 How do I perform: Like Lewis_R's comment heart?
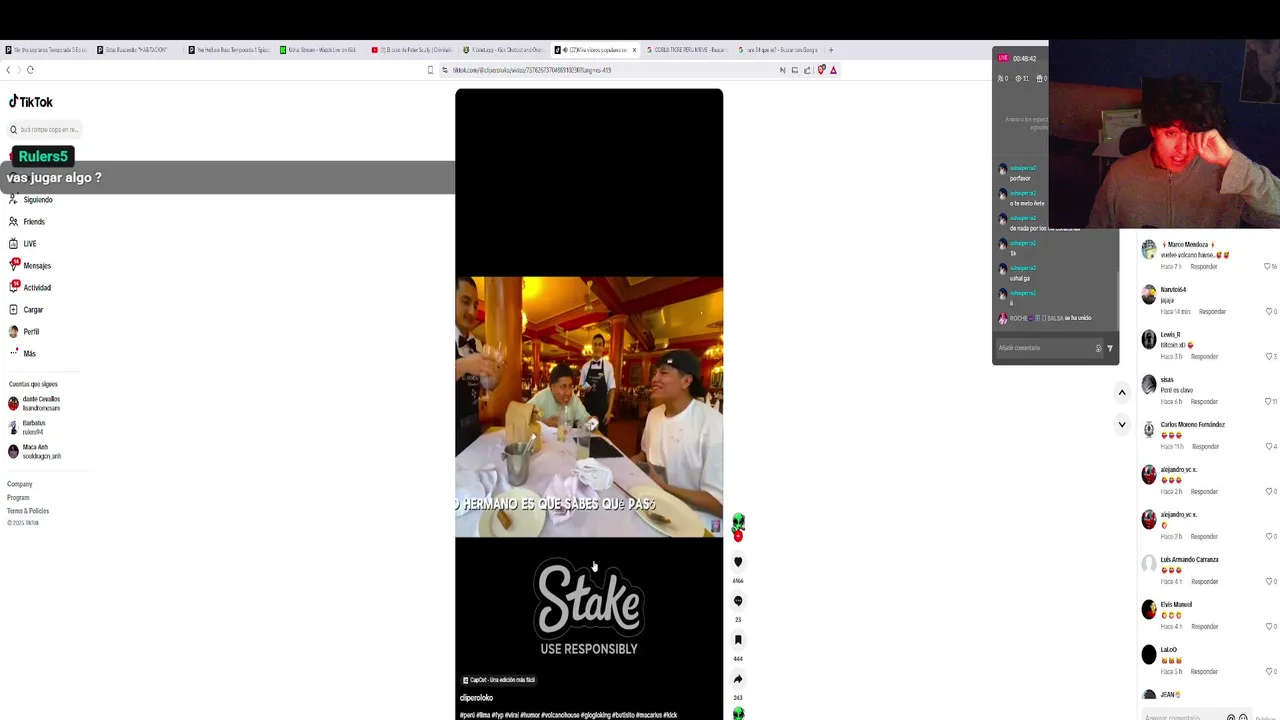tap(1268, 357)
